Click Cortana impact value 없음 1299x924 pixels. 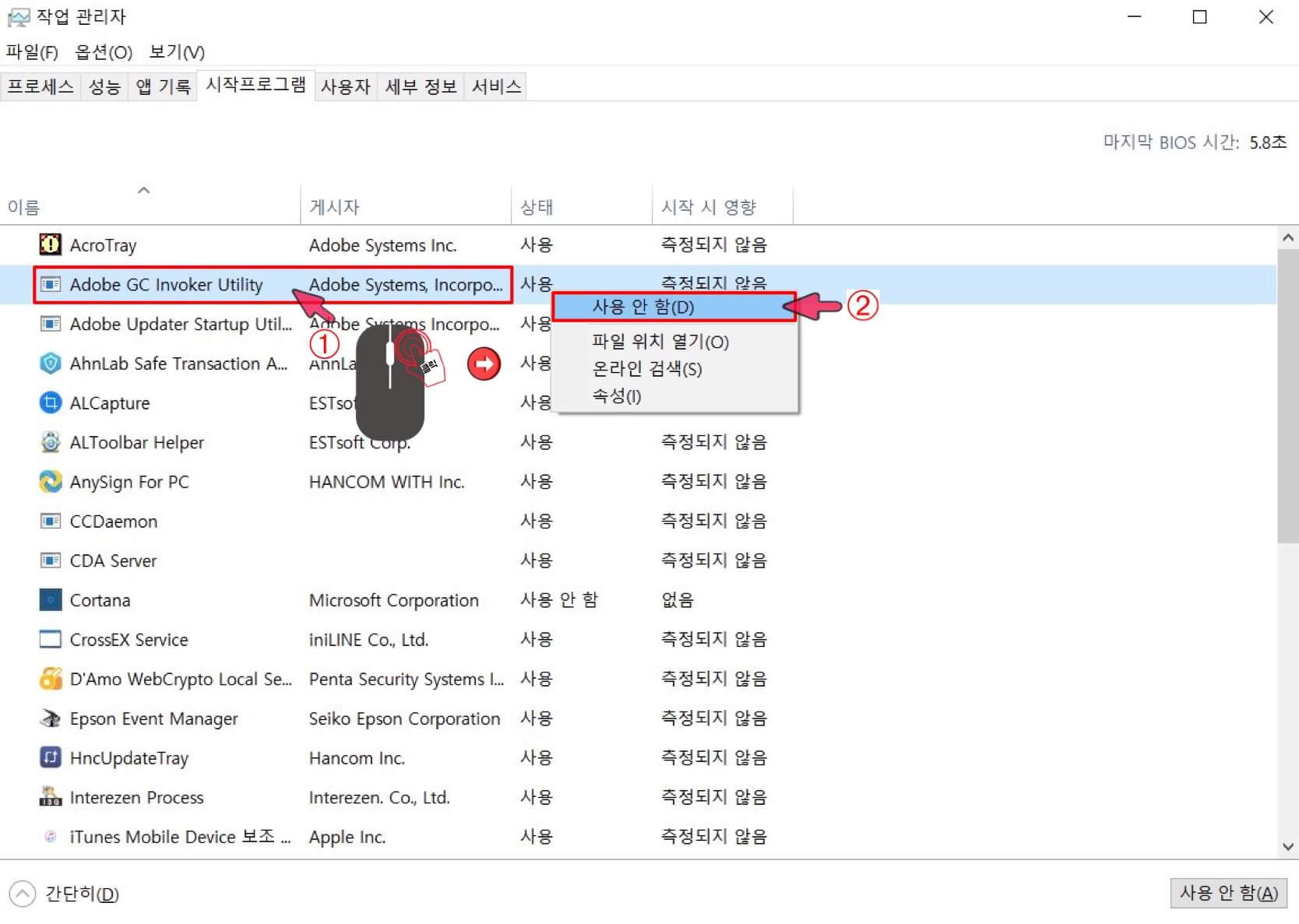point(677,599)
